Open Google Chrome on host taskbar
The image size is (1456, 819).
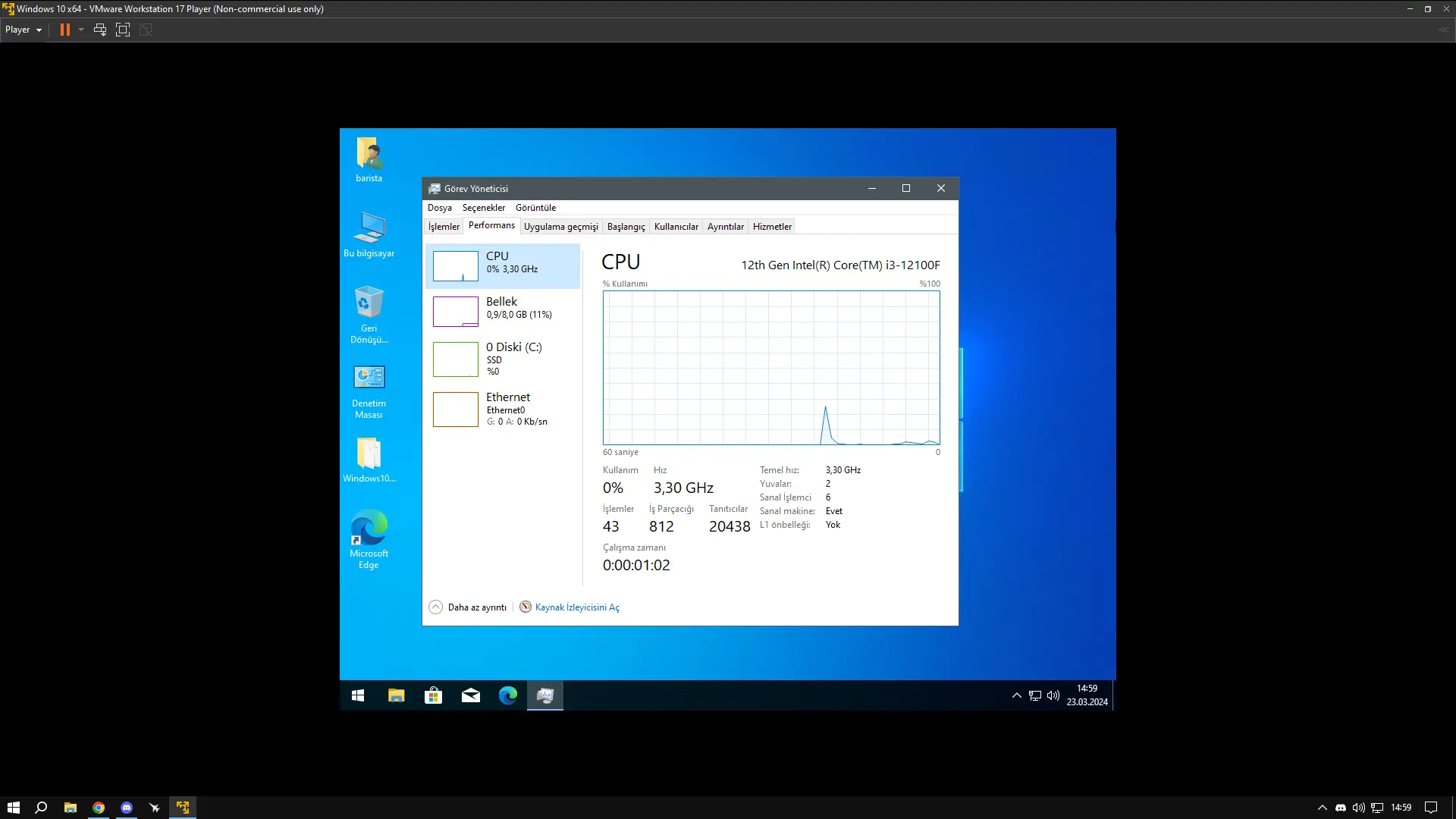point(99,808)
